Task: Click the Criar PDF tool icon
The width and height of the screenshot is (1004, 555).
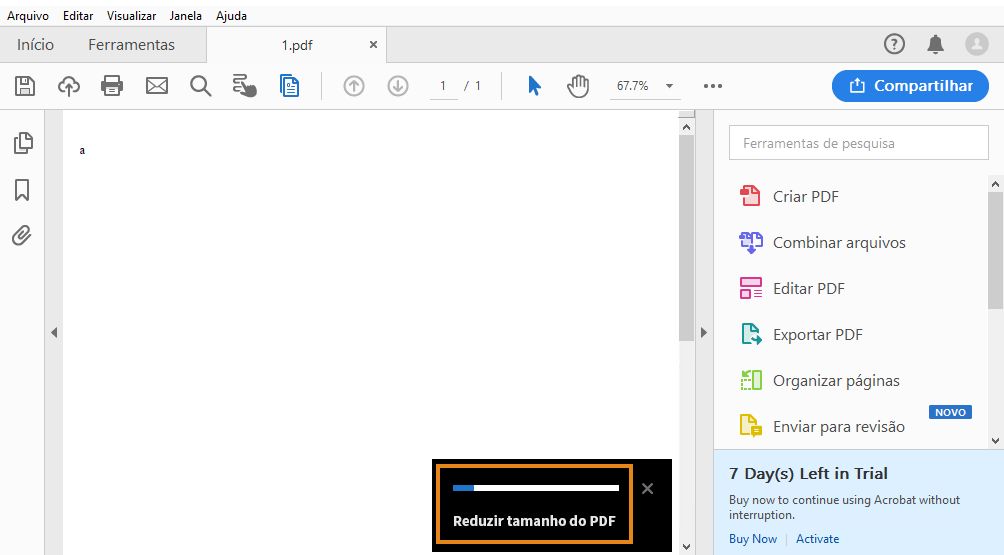Action: [750, 196]
